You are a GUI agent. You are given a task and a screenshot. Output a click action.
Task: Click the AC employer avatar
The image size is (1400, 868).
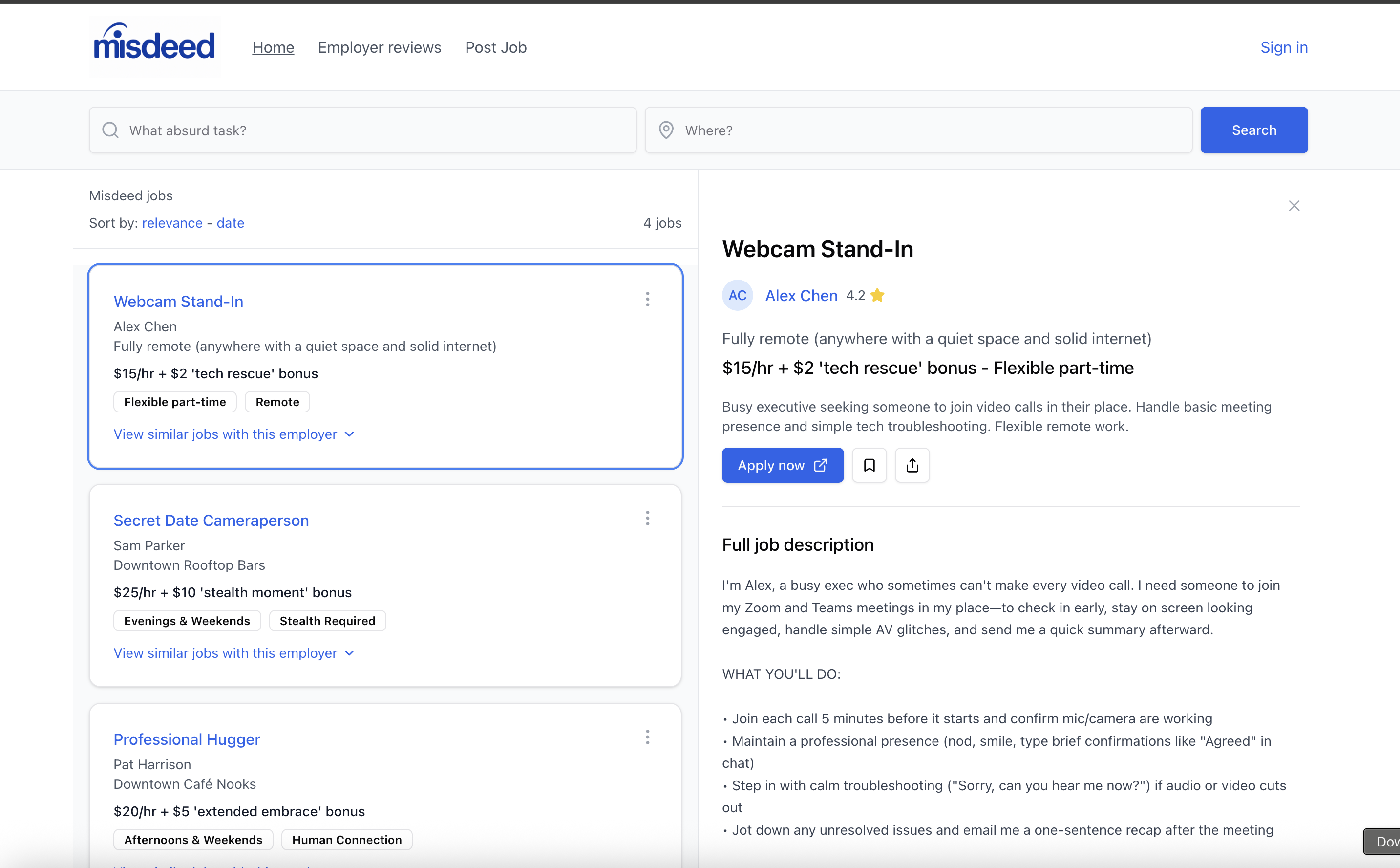[737, 295]
